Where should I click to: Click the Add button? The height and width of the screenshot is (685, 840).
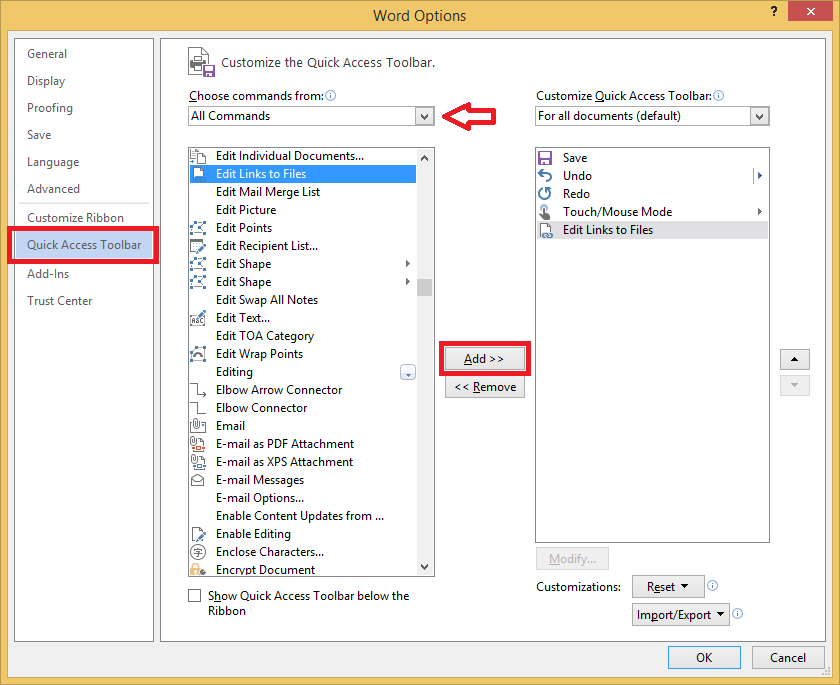484,358
